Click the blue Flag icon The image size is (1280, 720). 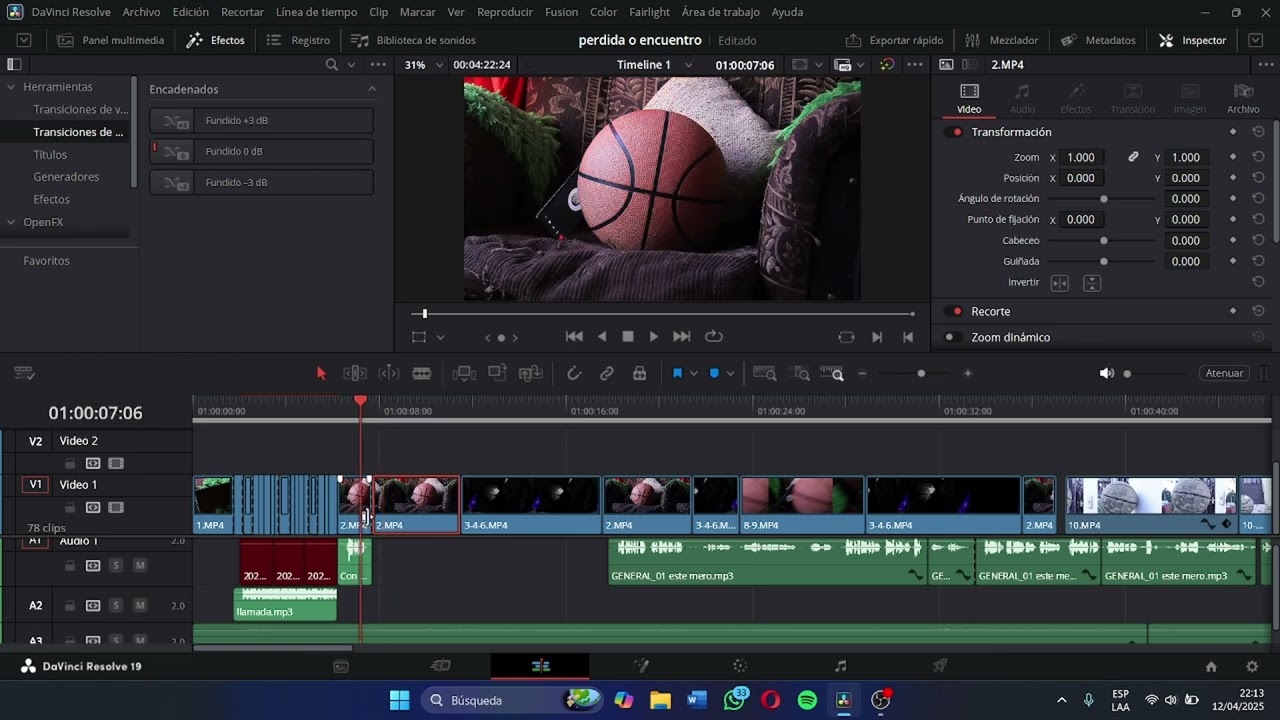tap(677, 373)
